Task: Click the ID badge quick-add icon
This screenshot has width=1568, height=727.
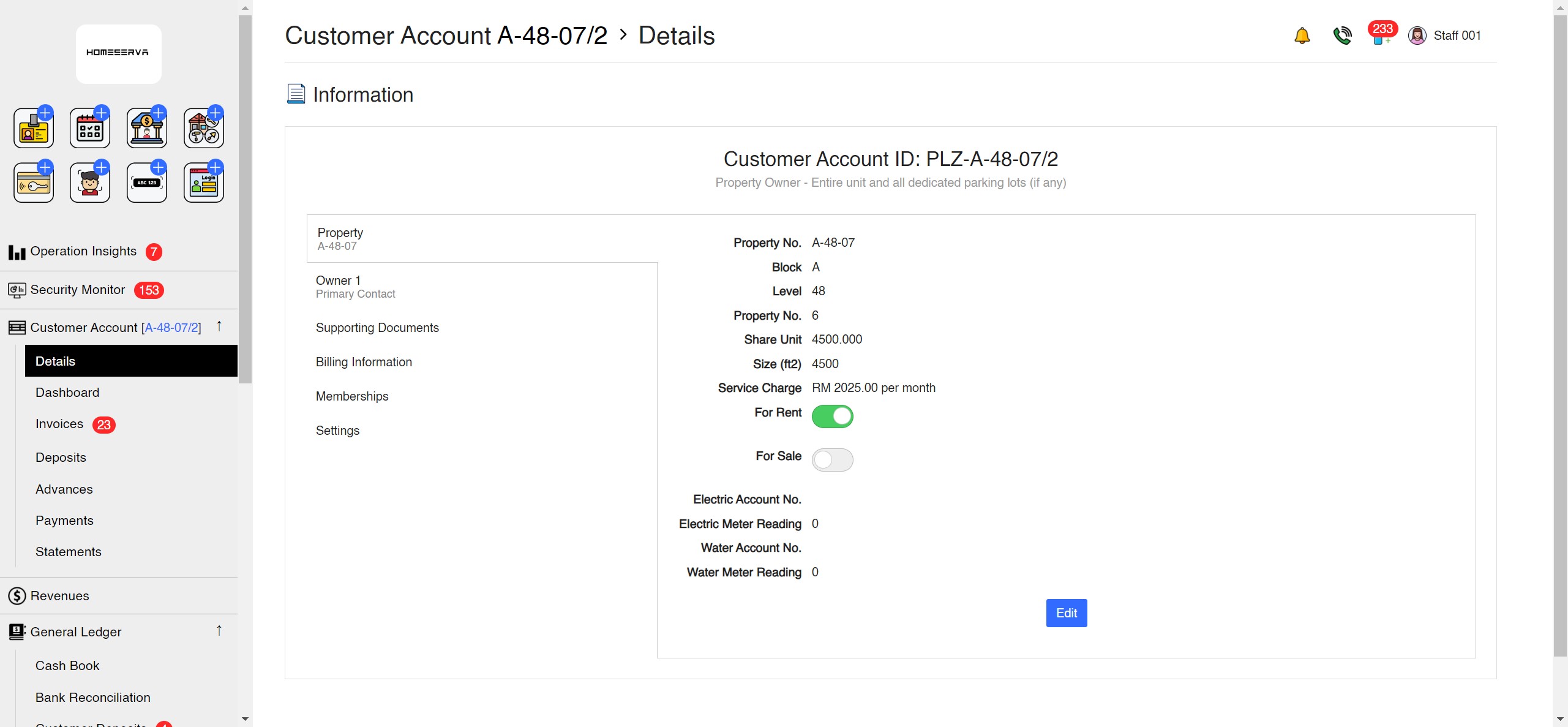Action: click(x=34, y=128)
